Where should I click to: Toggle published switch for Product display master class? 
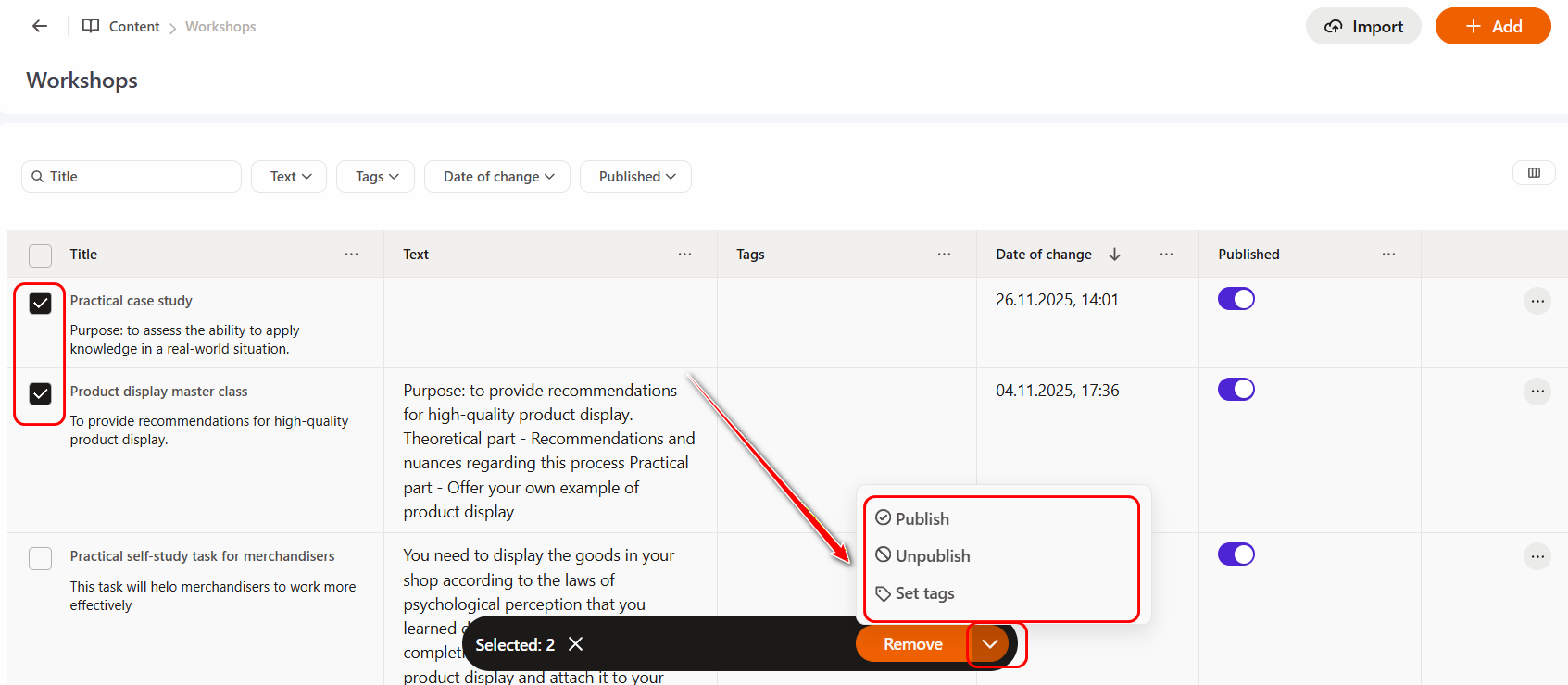click(x=1236, y=390)
